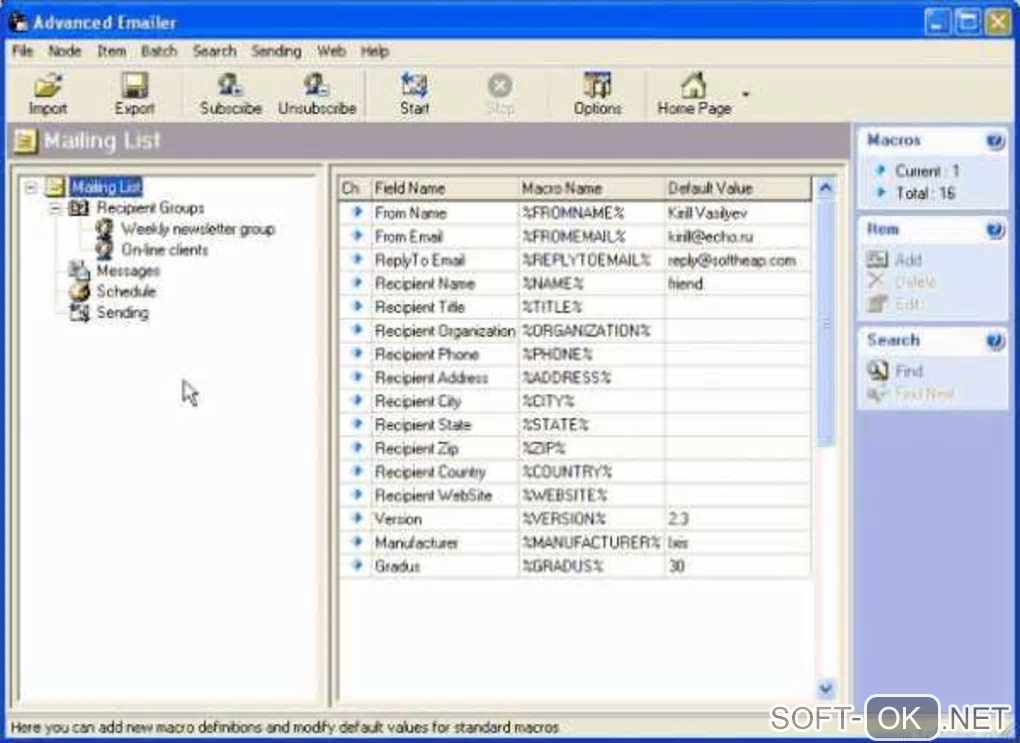The height and width of the screenshot is (743, 1020).
Task: Select the Schedule tree item
Action: pyautogui.click(x=126, y=291)
